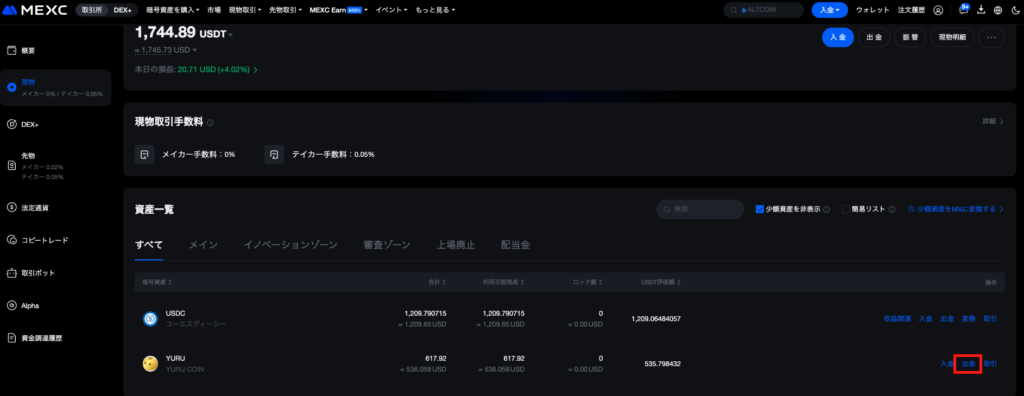Screen dimensions: 1024x396
Task: Select the 審査ゾーン tab
Action: coord(387,245)
